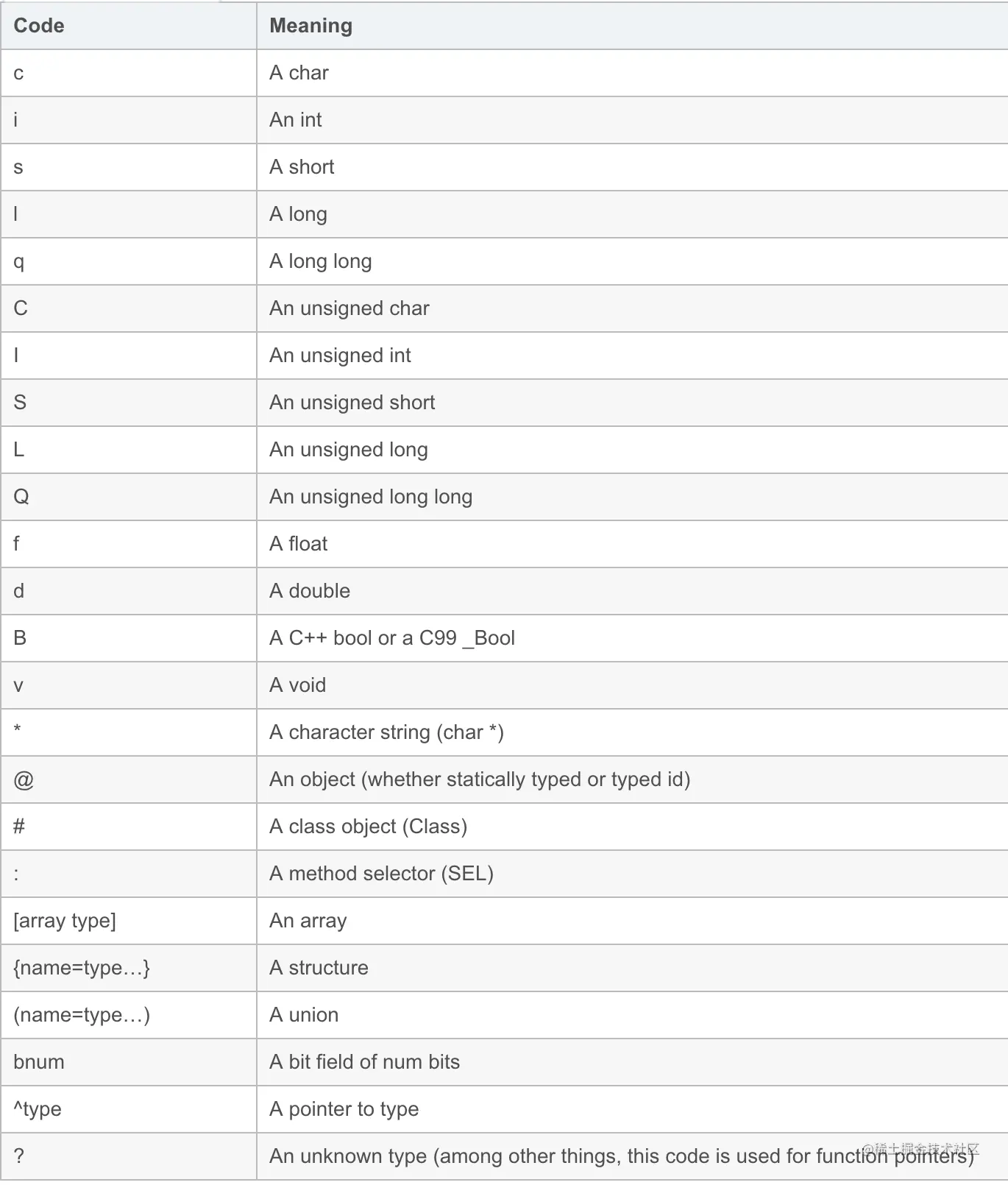Select the "#" class object code

19,827
